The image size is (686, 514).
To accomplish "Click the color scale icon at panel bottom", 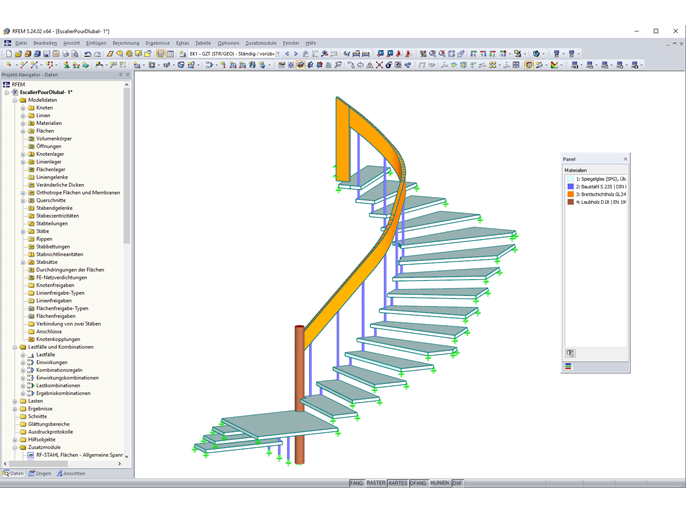I will [x=568, y=366].
